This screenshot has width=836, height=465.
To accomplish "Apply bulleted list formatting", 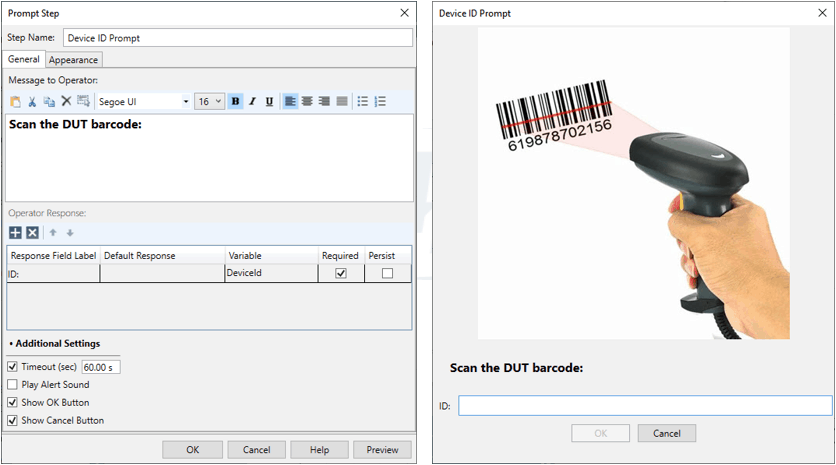I will click(362, 102).
